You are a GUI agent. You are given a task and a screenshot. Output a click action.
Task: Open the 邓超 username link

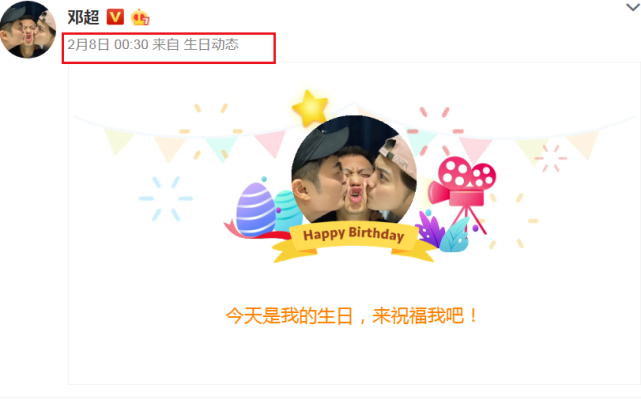[83, 17]
